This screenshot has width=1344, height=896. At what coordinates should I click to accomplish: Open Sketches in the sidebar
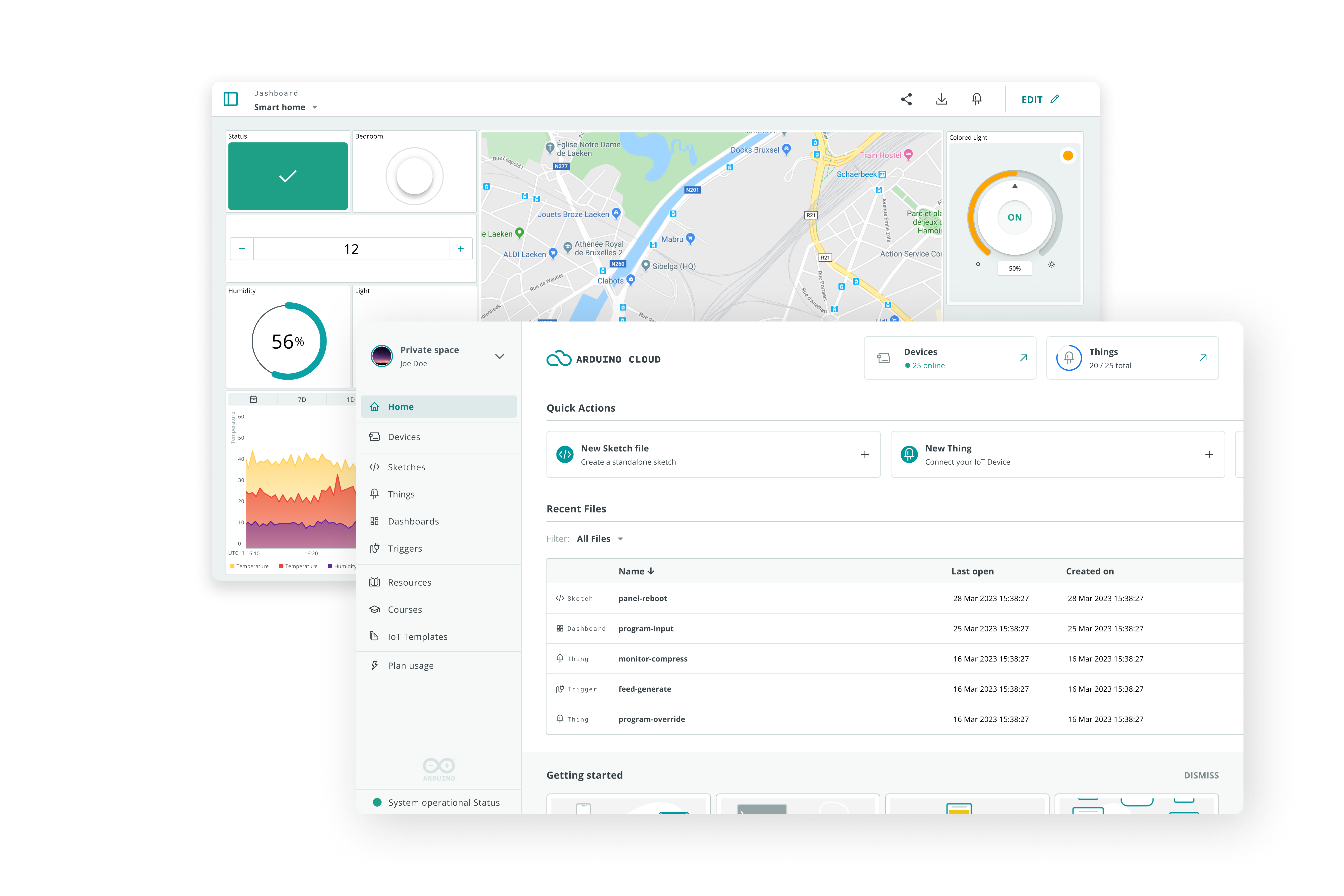(439, 467)
